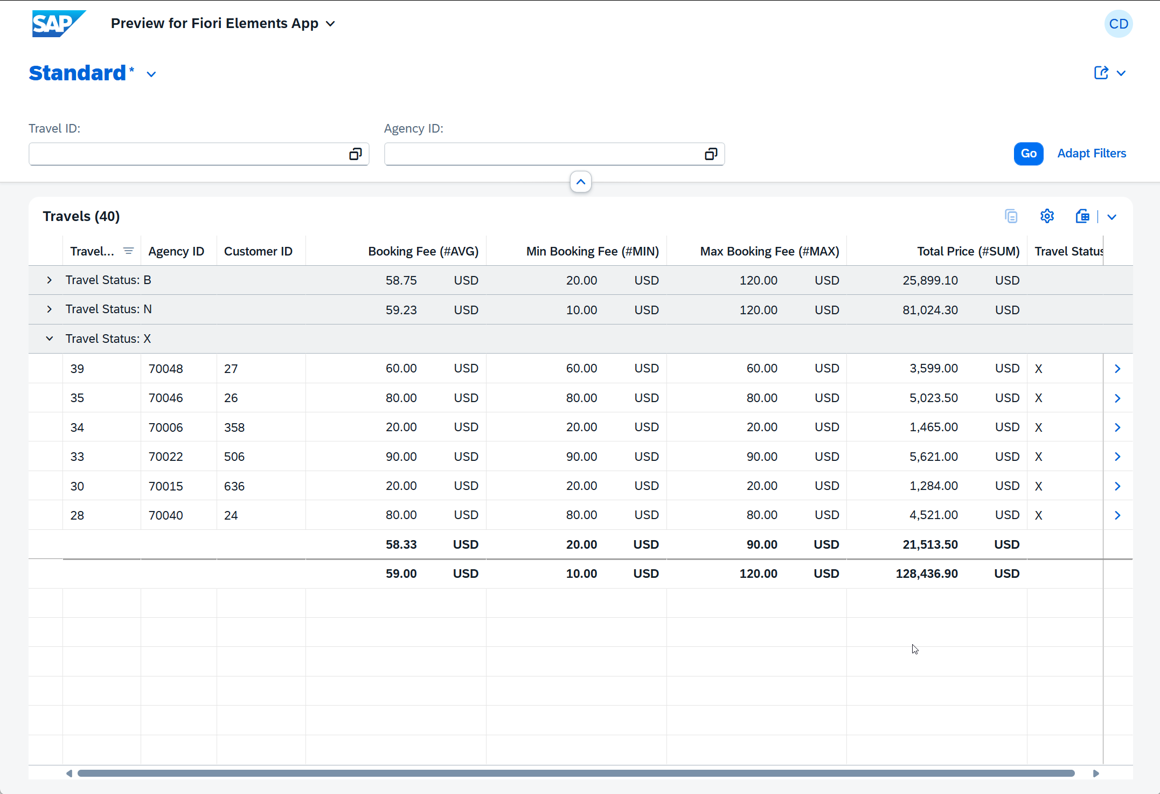Select grand total 128,436.90

tap(926, 573)
